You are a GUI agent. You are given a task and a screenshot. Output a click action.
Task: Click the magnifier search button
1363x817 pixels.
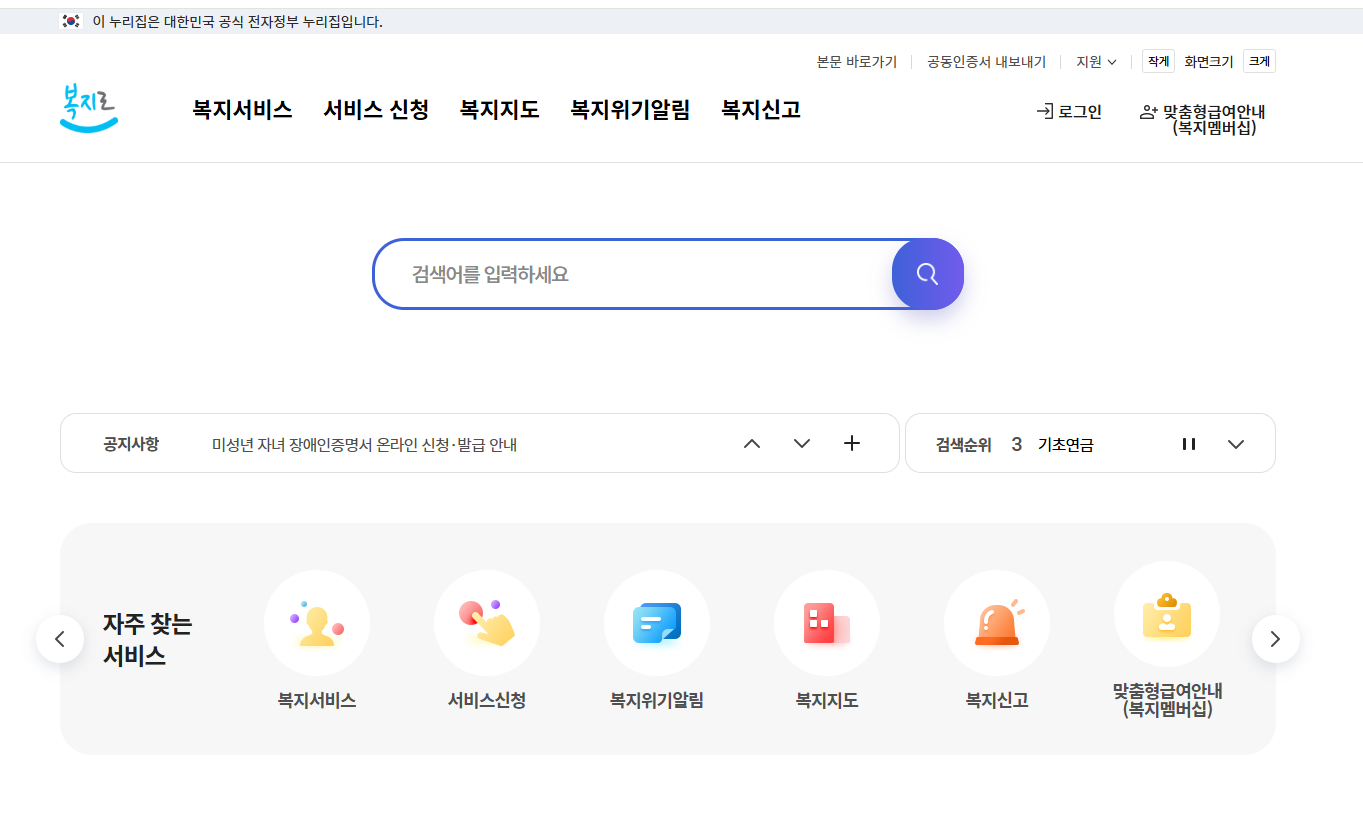pos(927,274)
